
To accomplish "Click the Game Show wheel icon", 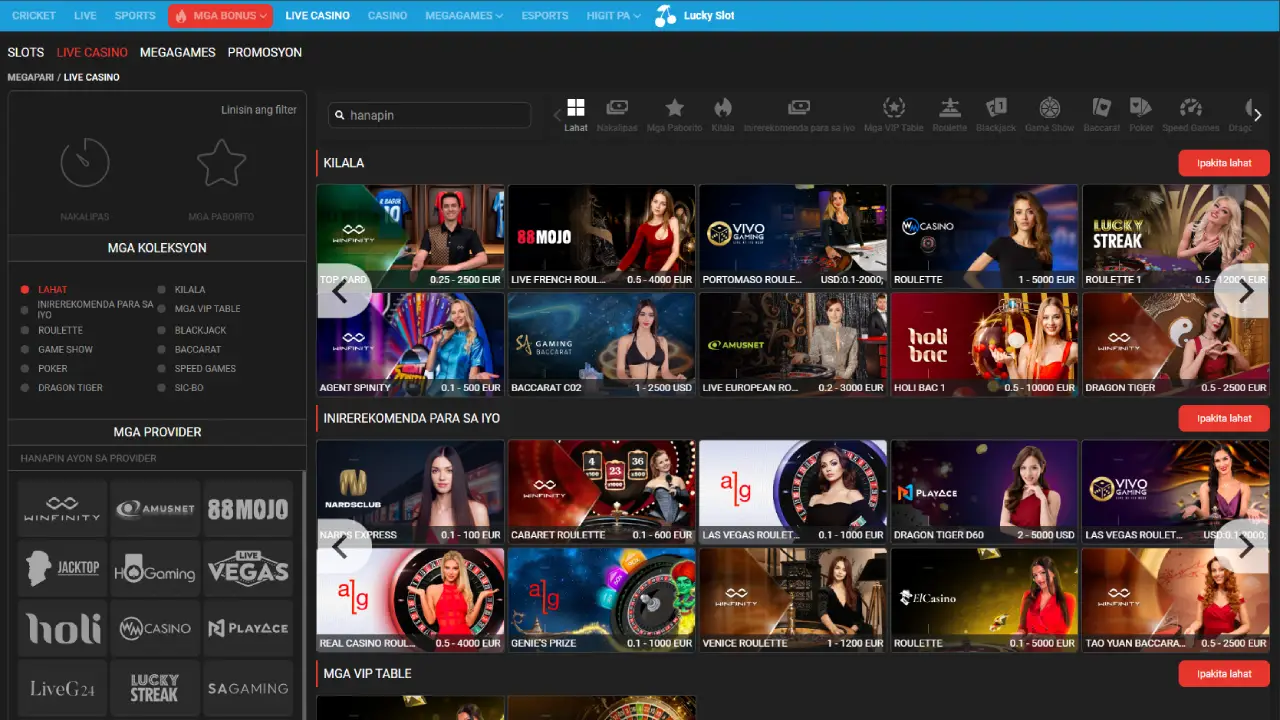I will (1049, 109).
